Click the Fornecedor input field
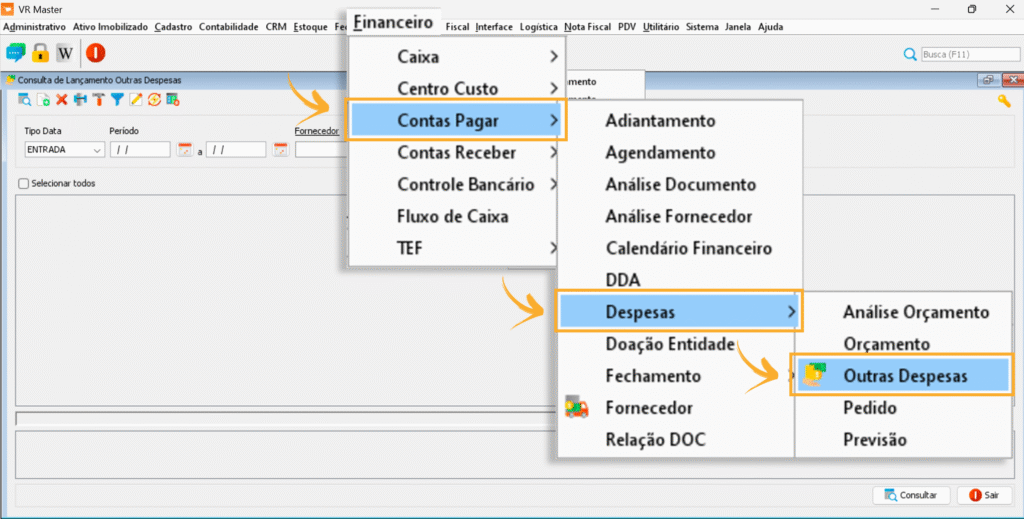This screenshot has width=1024, height=519. pos(321,149)
